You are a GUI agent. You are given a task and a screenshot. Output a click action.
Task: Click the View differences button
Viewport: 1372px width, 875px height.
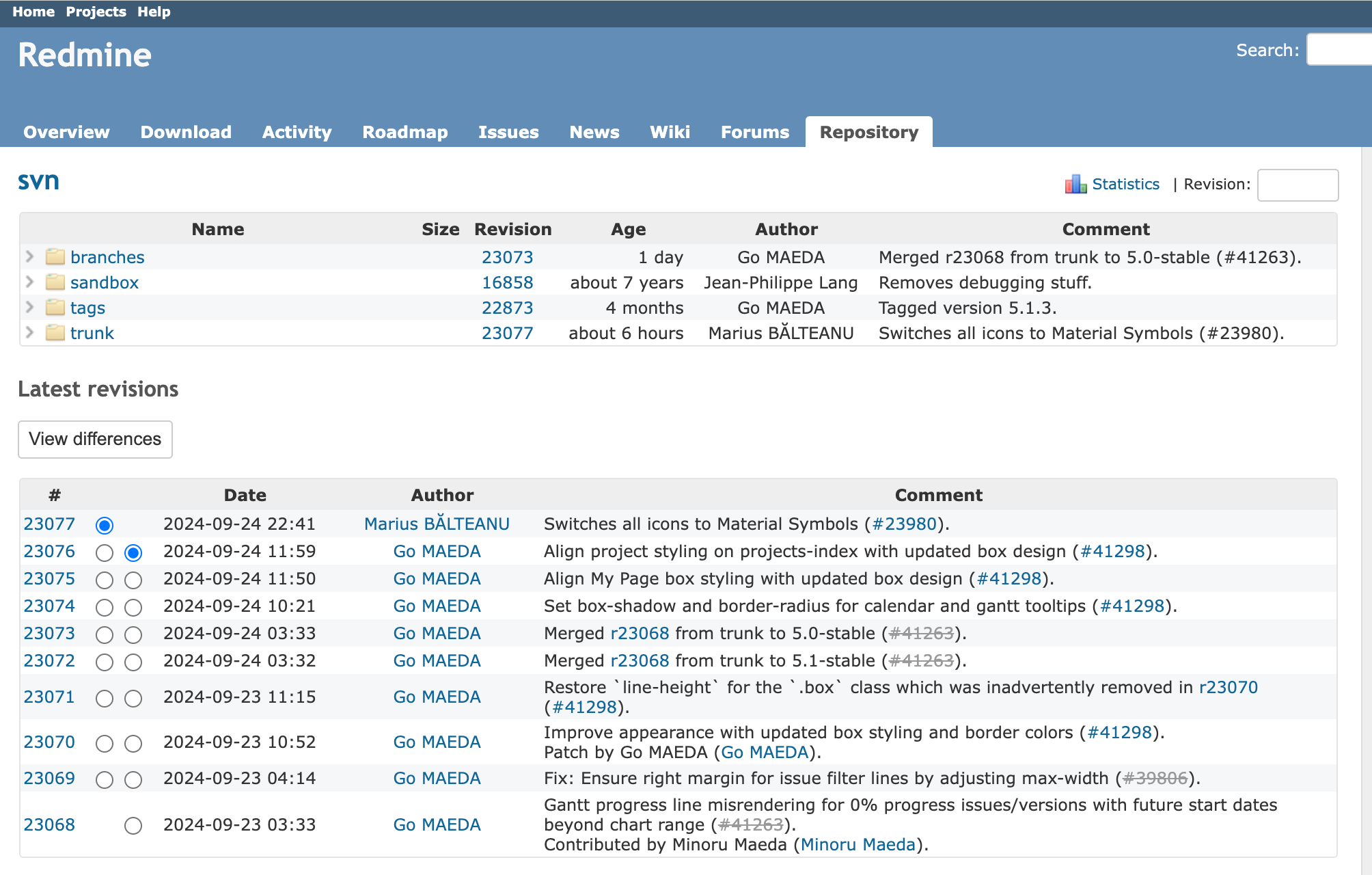click(x=95, y=439)
